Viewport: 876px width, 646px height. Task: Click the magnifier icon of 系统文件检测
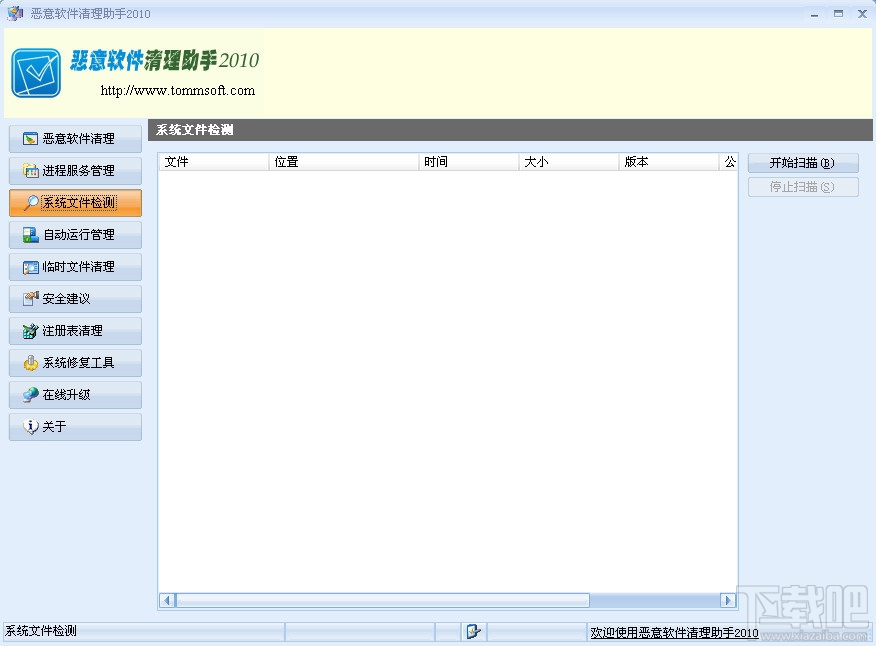tap(31, 202)
